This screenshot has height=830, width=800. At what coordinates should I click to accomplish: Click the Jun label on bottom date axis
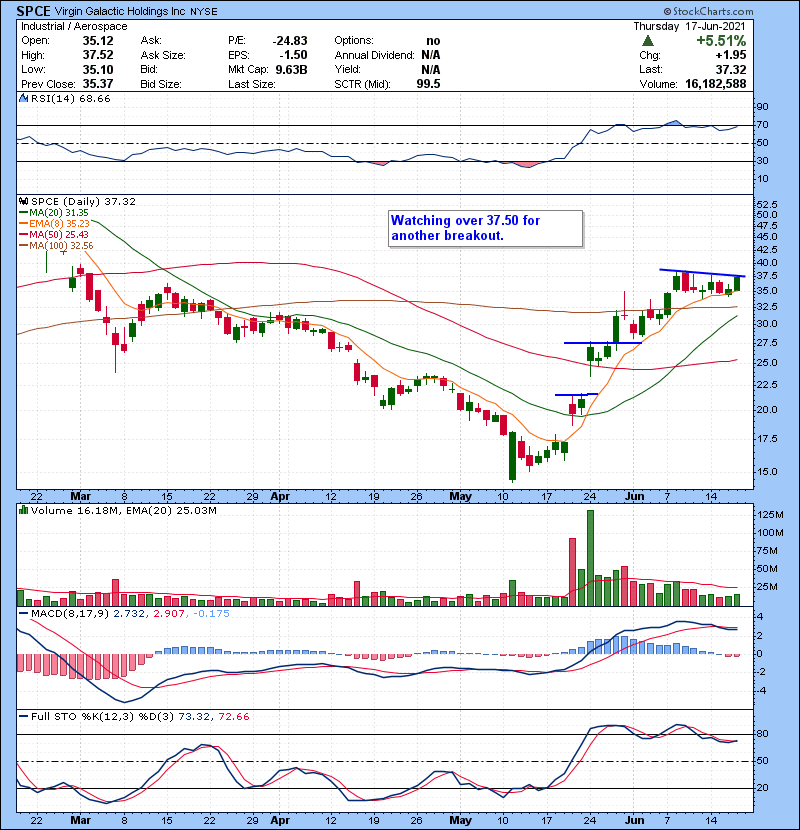click(634, 820)
